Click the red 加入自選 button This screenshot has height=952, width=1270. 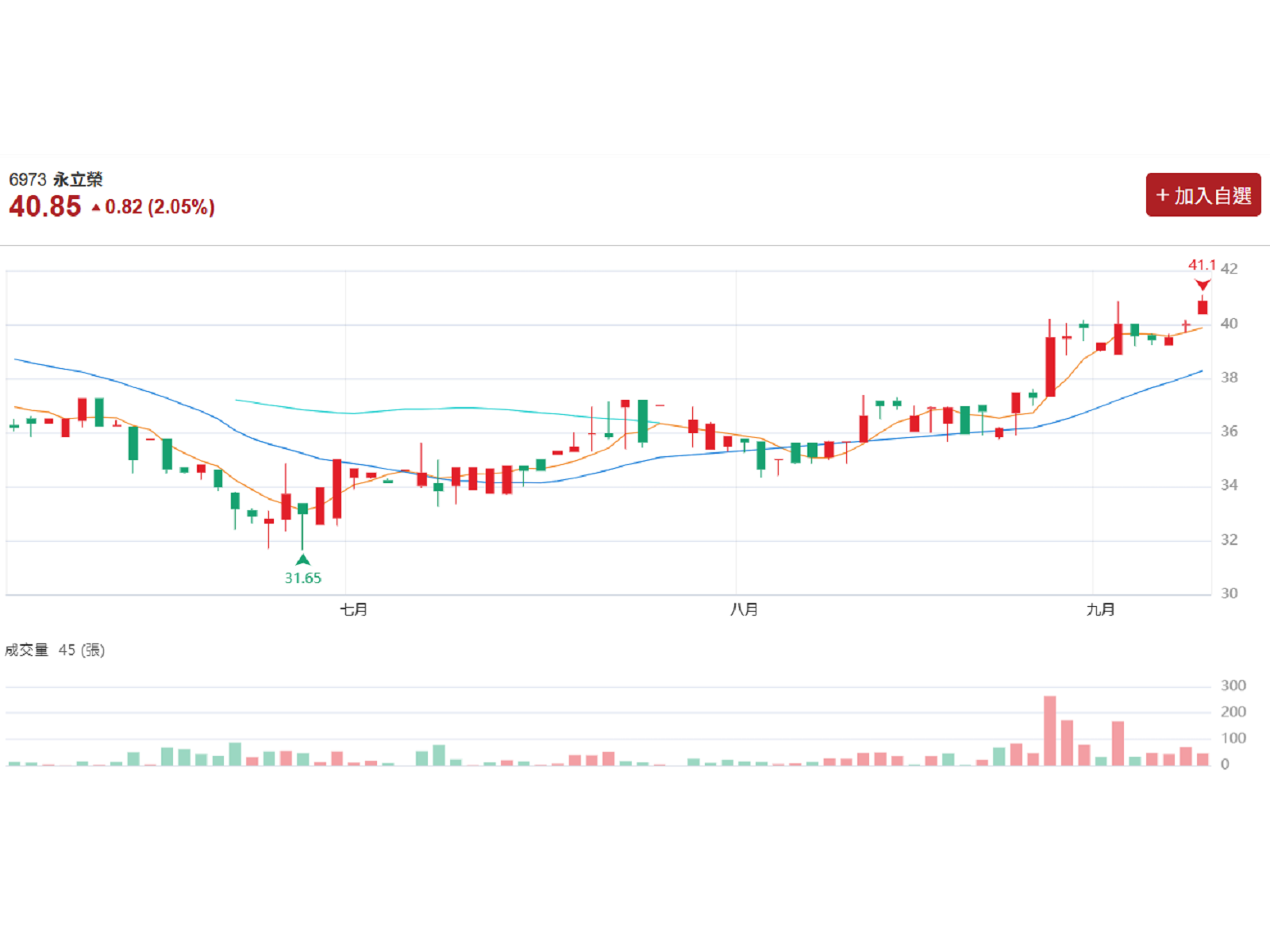1203,195
